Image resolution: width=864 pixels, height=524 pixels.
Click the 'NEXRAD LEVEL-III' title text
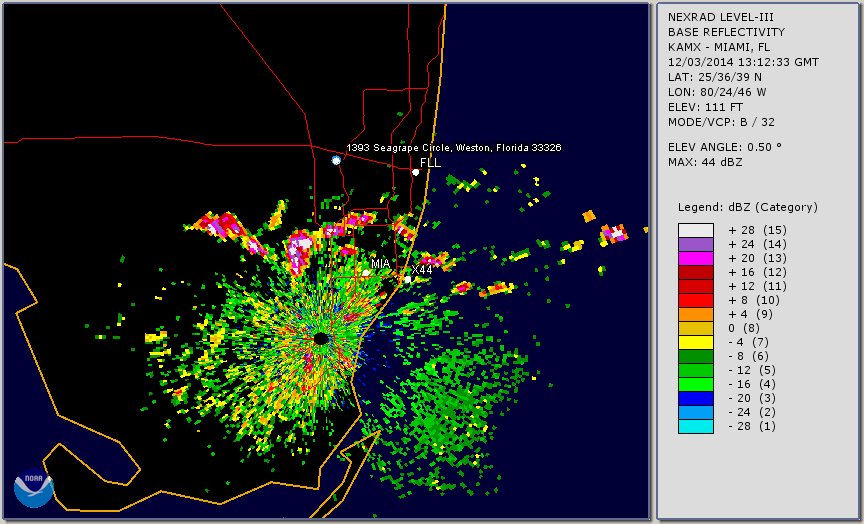point(721,18)
